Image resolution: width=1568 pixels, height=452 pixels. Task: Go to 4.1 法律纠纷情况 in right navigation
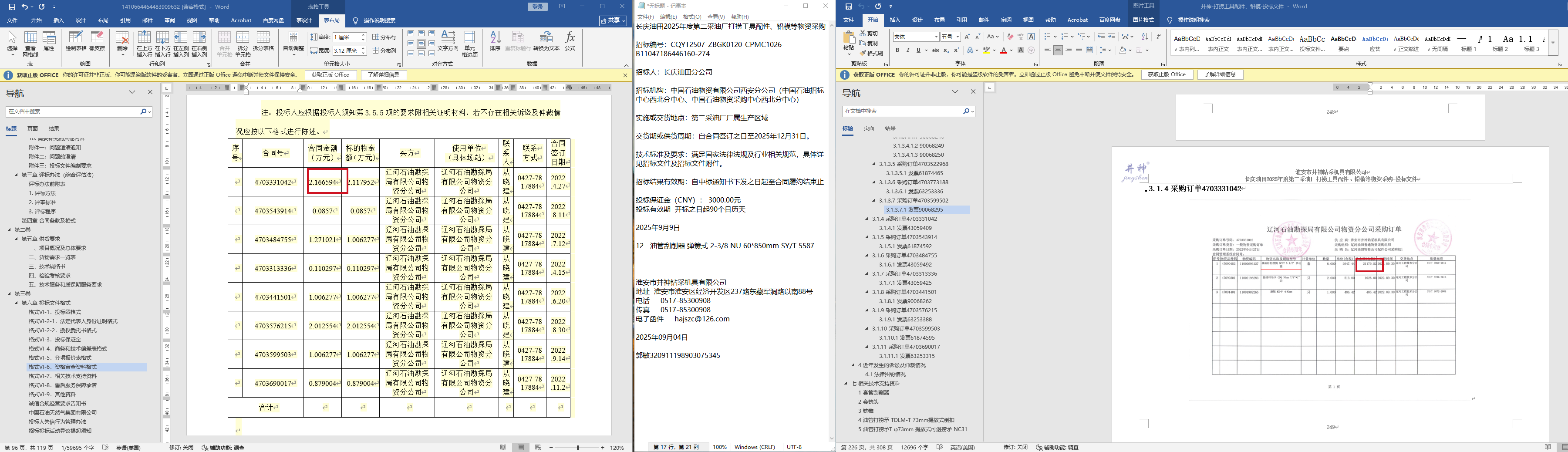click(x=885, y=375)
